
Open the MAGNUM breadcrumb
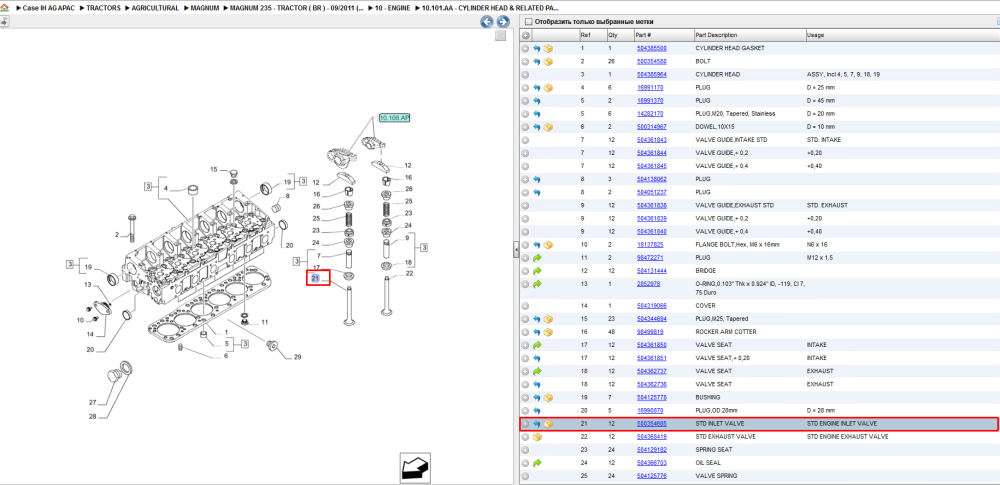point(204,8)
